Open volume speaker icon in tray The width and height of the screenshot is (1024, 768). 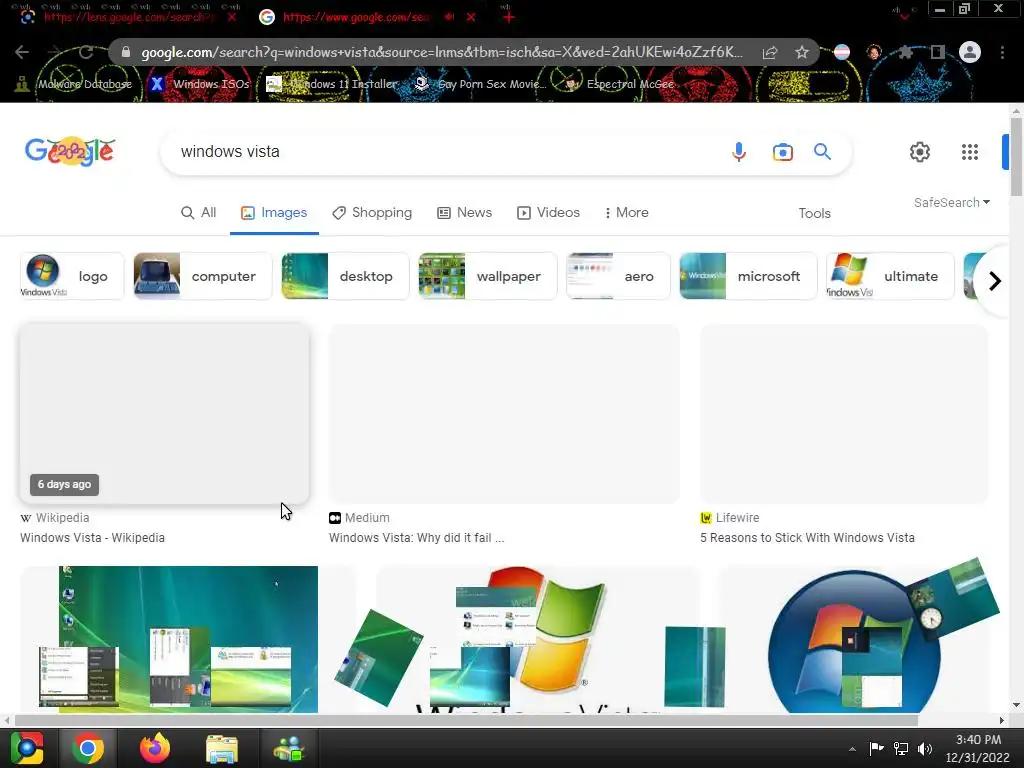click(x=925, y=749)
